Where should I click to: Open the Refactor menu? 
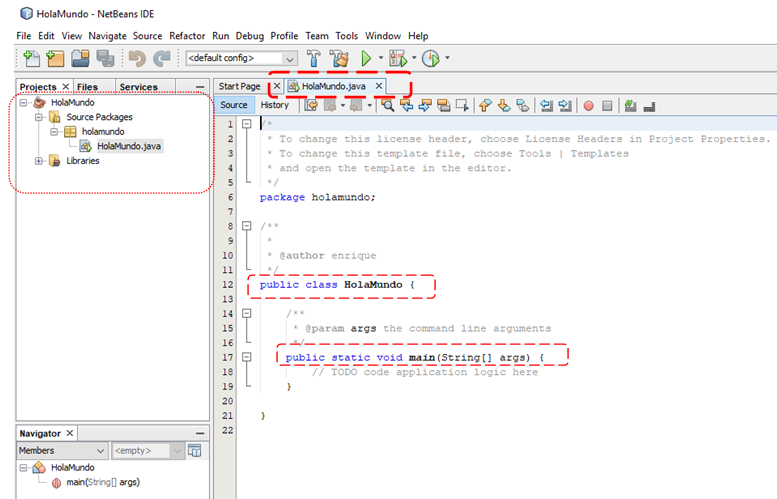187,36
